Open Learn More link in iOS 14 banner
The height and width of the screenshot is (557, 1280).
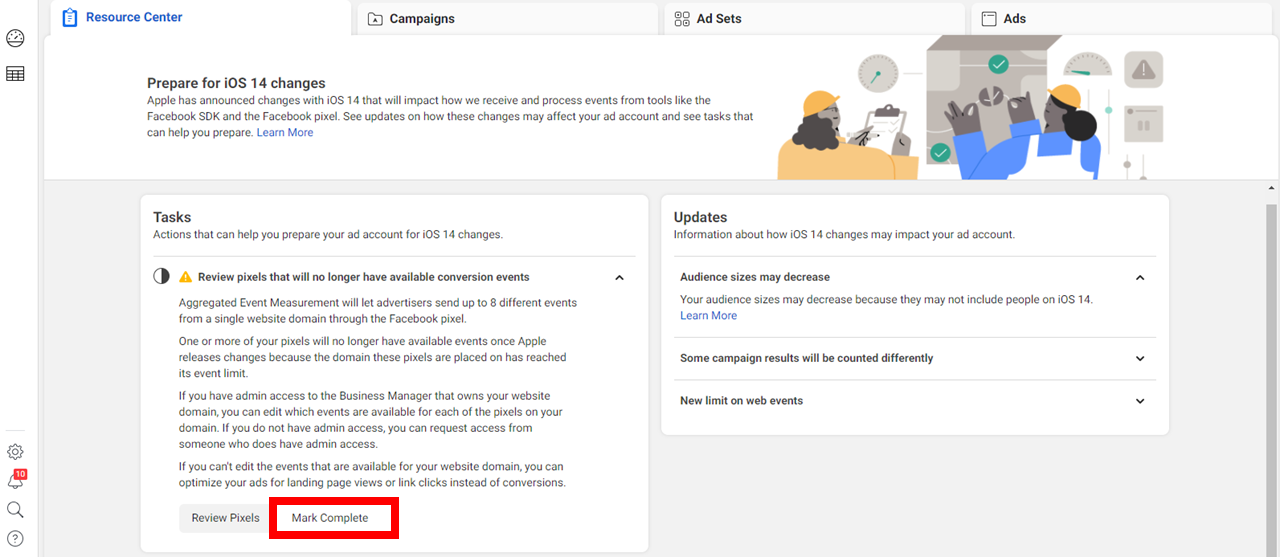[285, 133]
